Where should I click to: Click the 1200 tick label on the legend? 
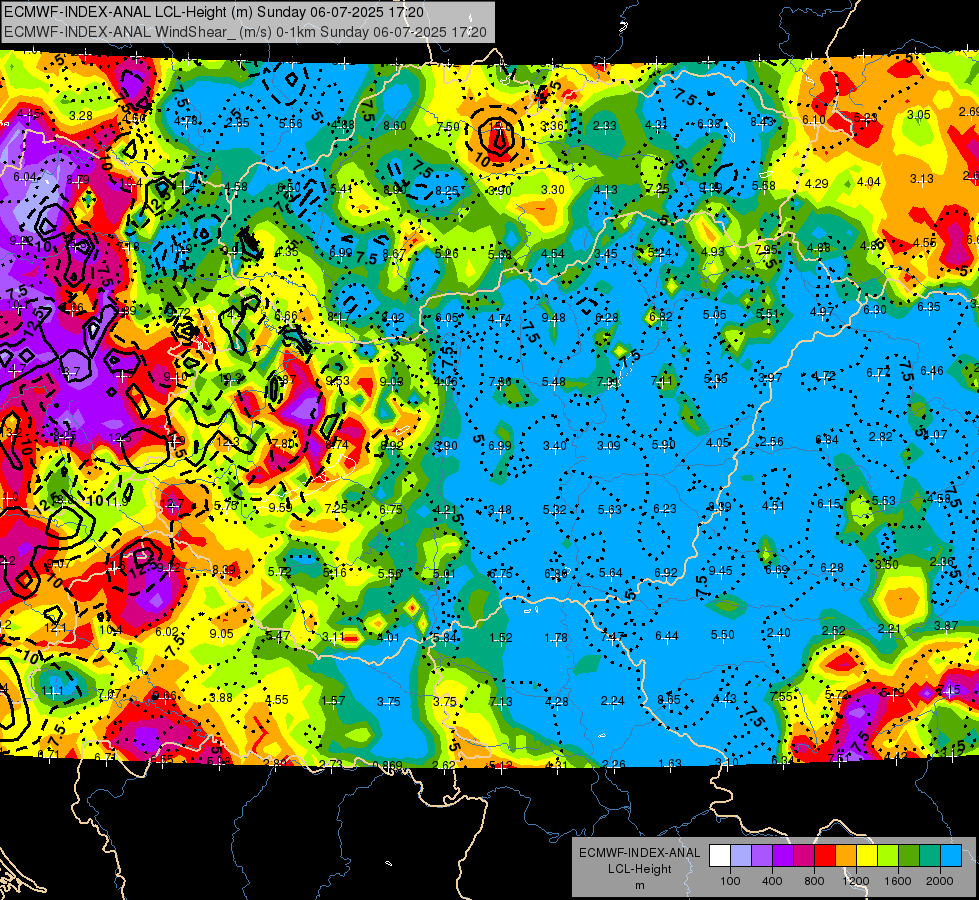[856, 881]
